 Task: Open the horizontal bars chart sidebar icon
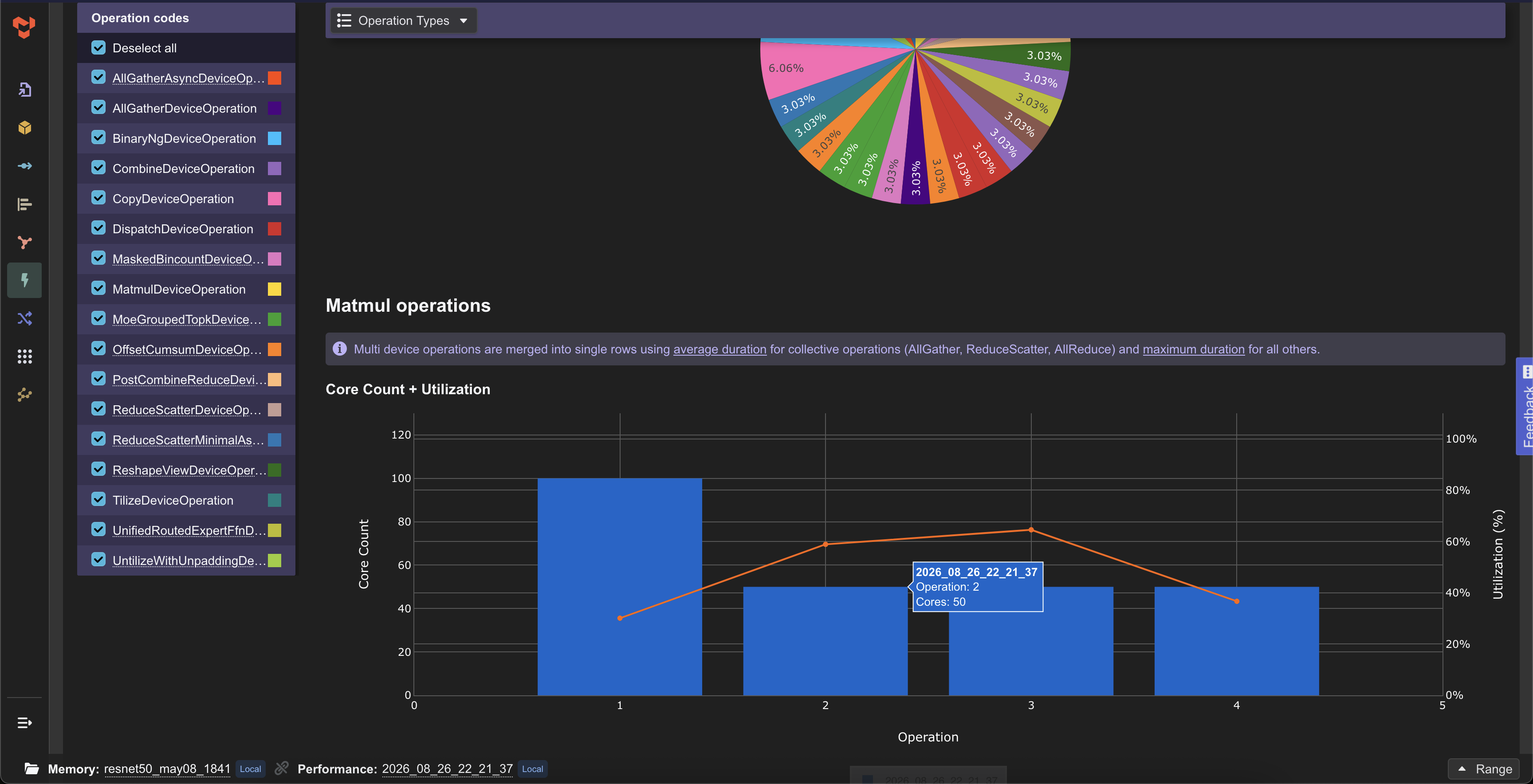tap(24, 204)
